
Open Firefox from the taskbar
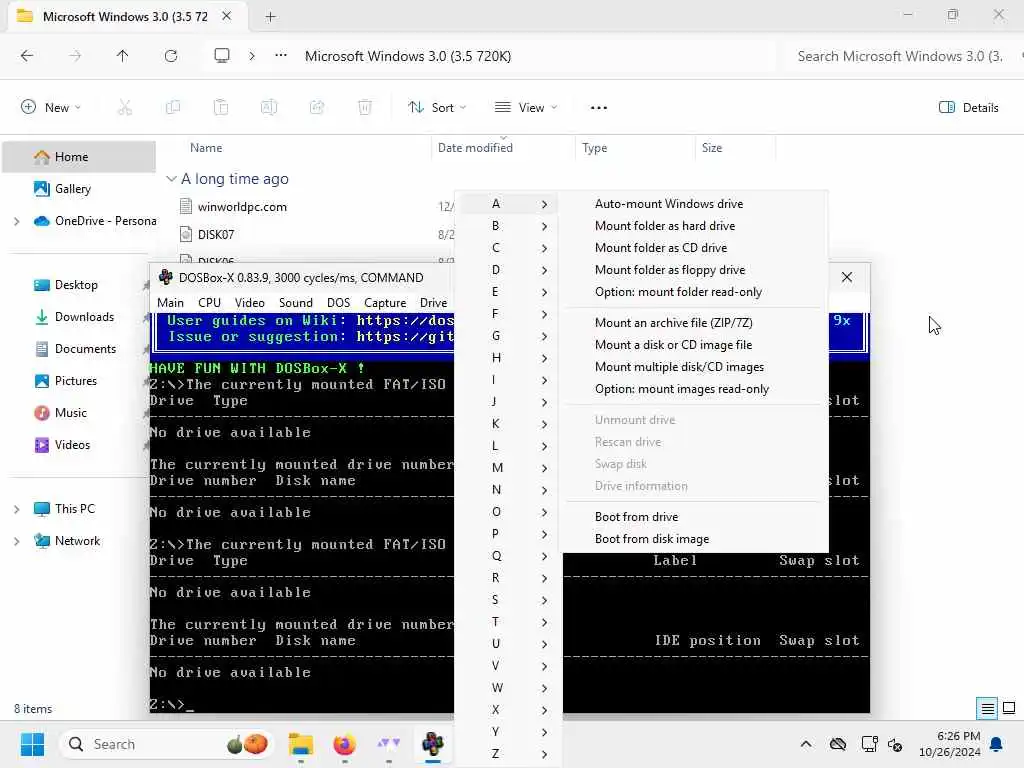click(x=344, y=744)
